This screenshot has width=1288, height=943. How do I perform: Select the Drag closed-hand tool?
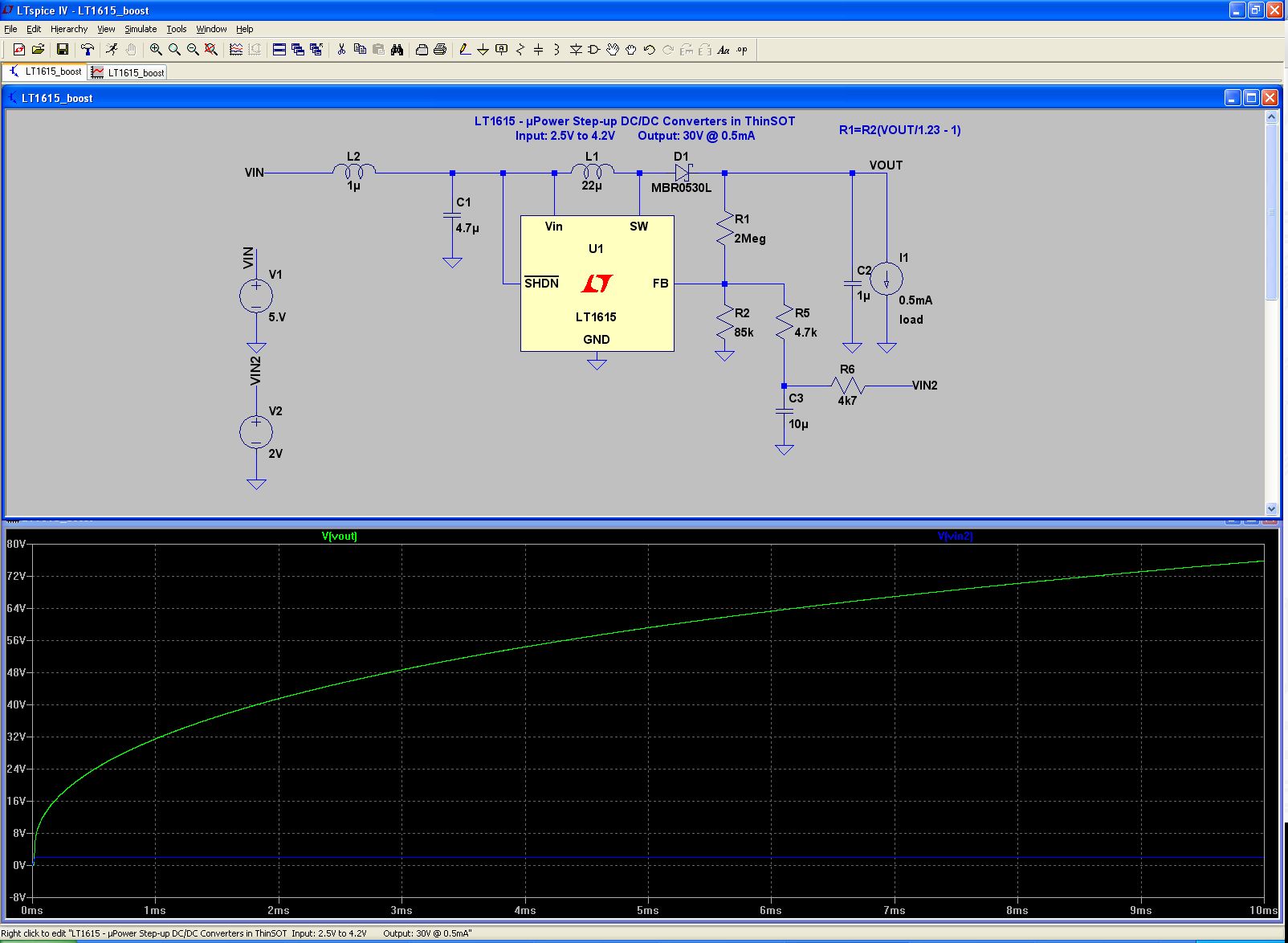[x=631, y=50]
